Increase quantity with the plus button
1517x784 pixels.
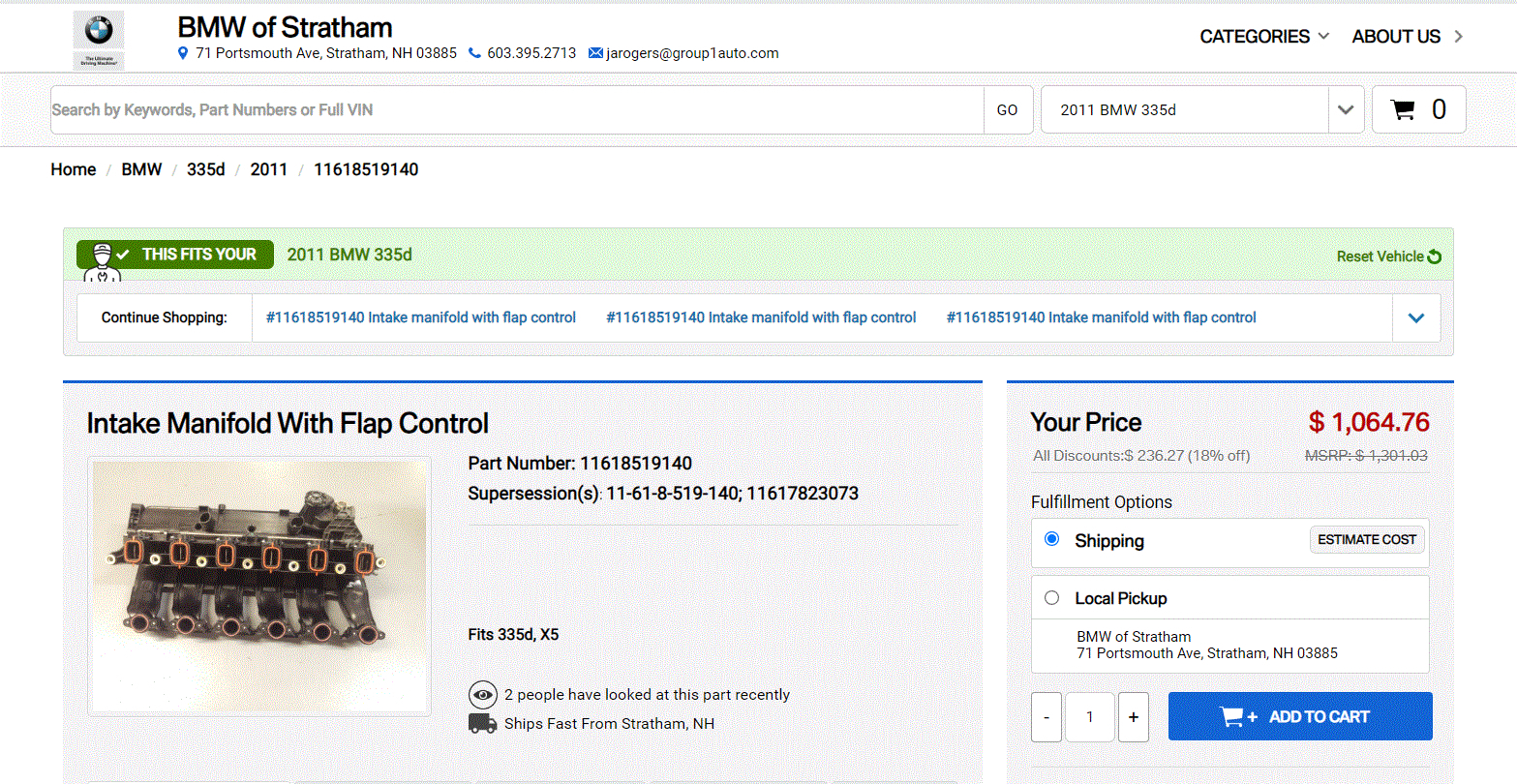(x=1134, y=717)
